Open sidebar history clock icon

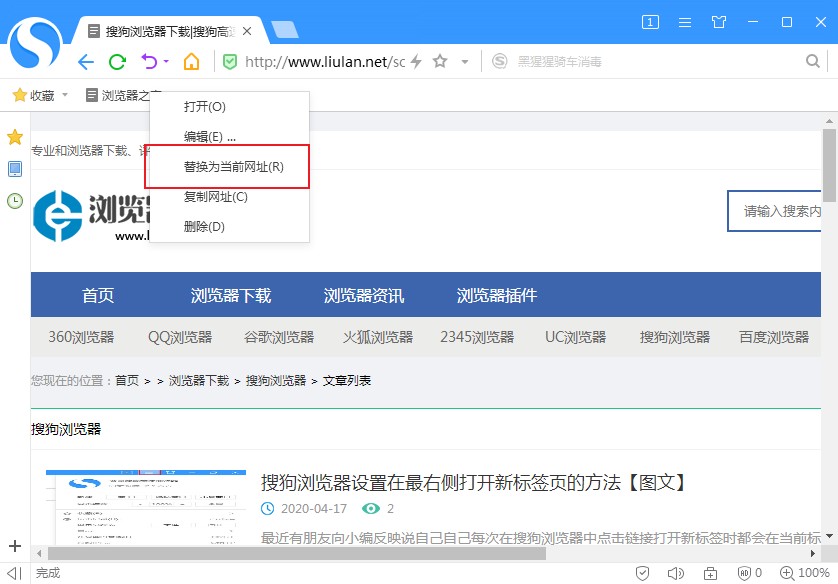tap(15, 201)
